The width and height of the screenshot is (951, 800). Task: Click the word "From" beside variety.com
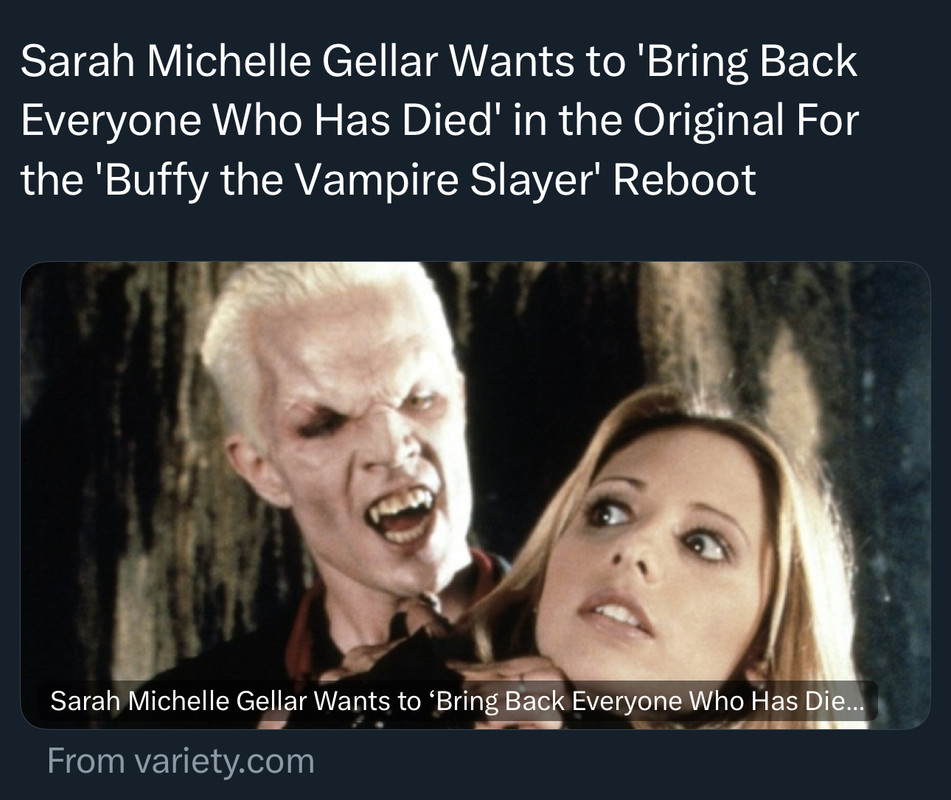[x=86, y=761]
